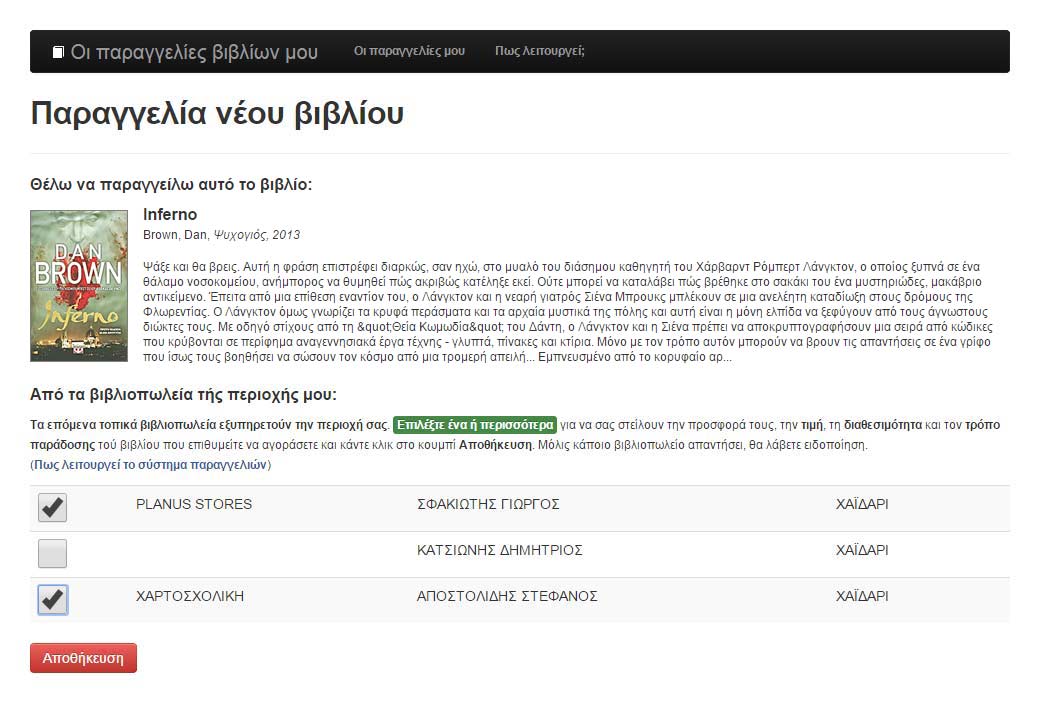Click the book icon in the navbar

[x=58, y=52]
